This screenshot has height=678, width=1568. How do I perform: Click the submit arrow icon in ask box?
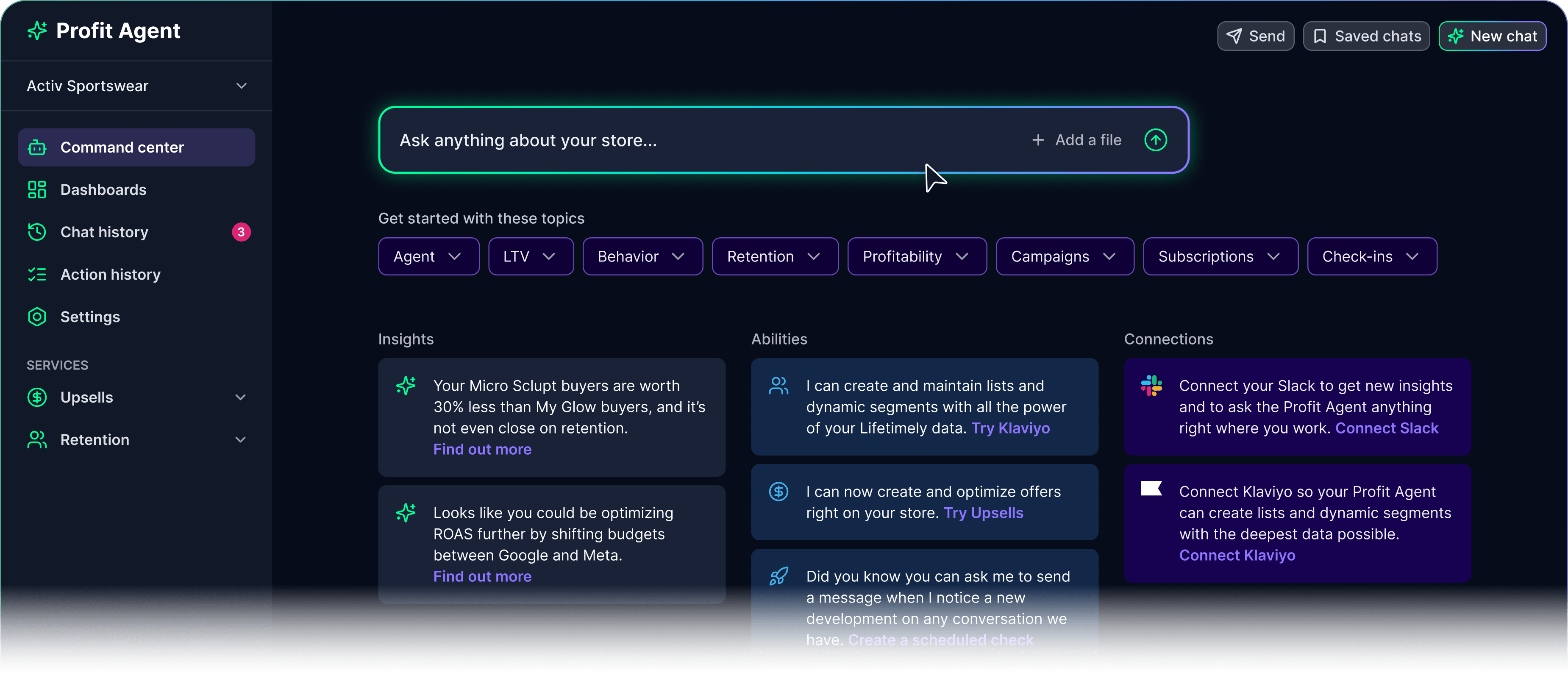(x=1155, y=140)
